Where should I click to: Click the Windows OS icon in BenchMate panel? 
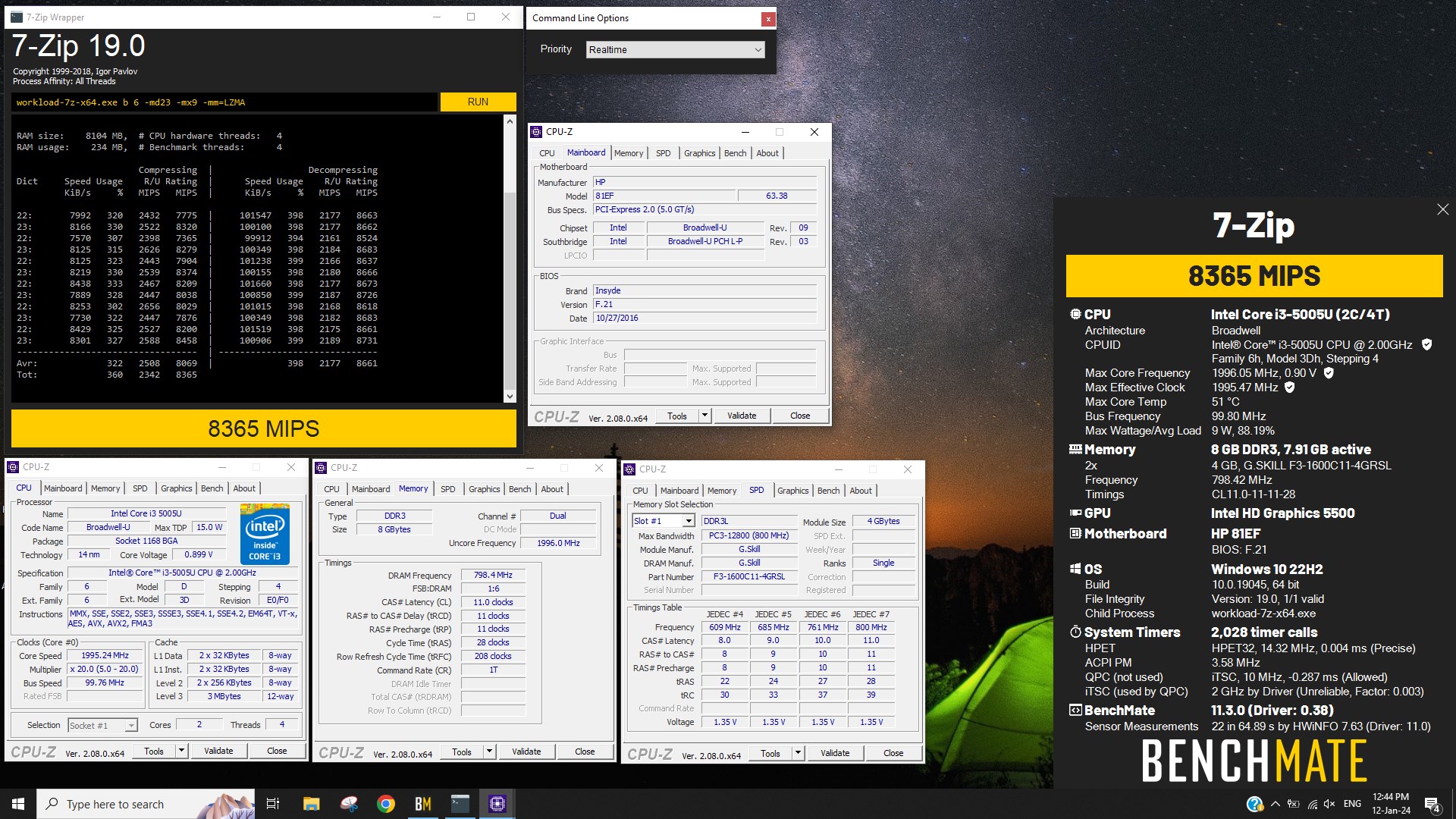[1075, 569]
